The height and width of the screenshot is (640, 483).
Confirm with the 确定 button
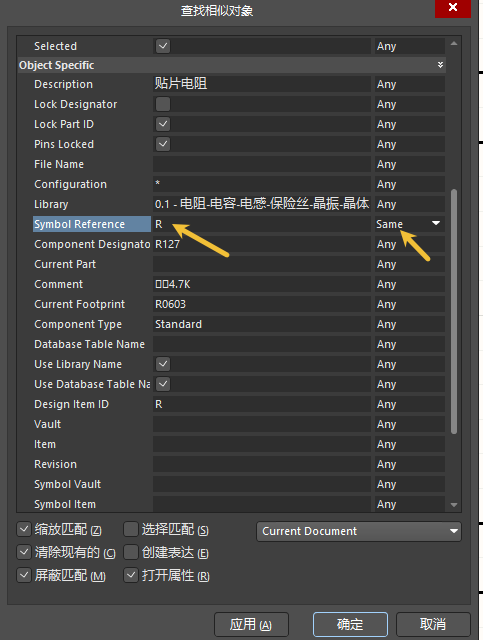[350, 624]
